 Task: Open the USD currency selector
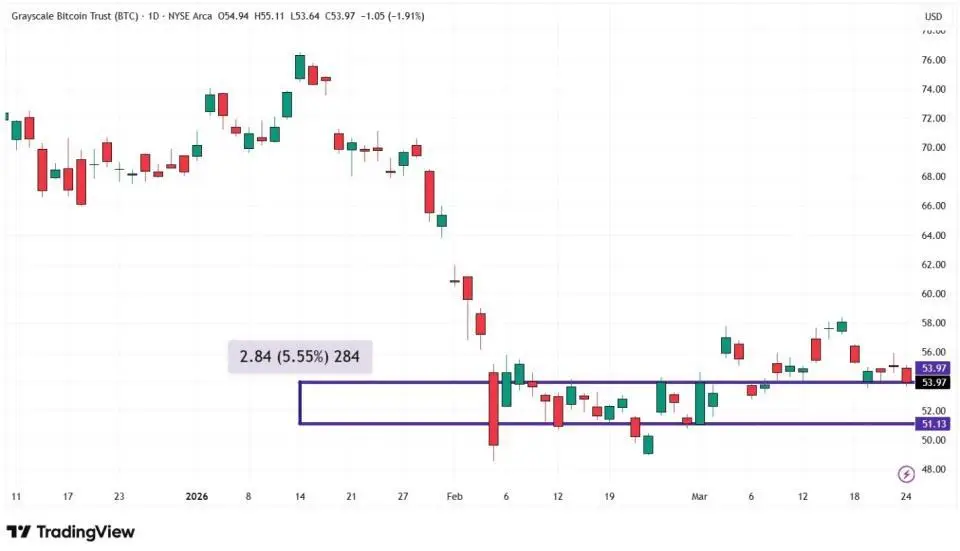pos(933,16)
